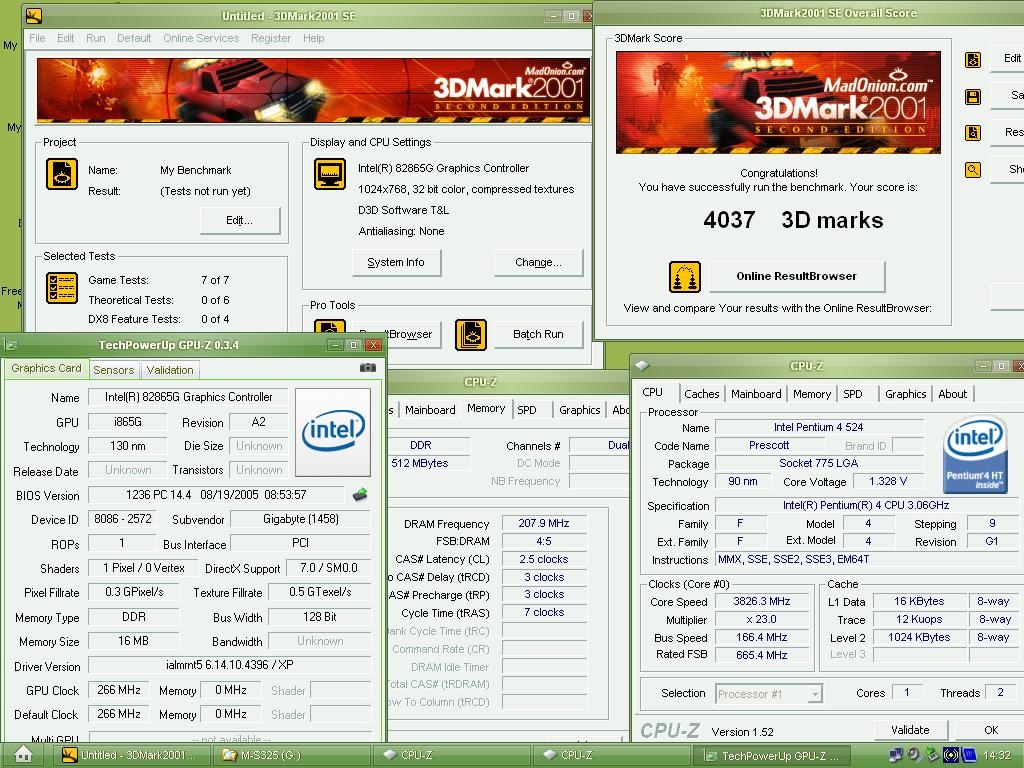Click the Intel Pentium 4 HT logo in CPU-Z
The width and height of the screenshot is (1024, 768).
click(x=975, y=455)
